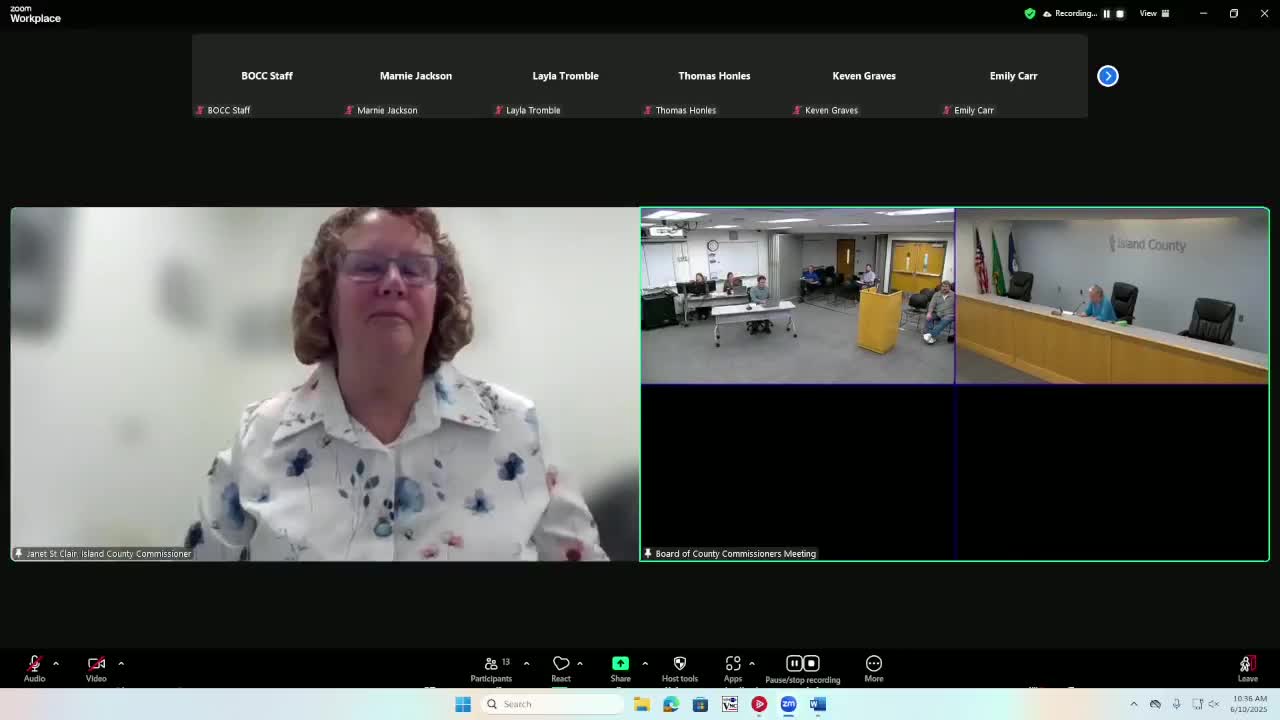
Task: Select the Emily Carr participant tile
Action: click(1013, 76)
